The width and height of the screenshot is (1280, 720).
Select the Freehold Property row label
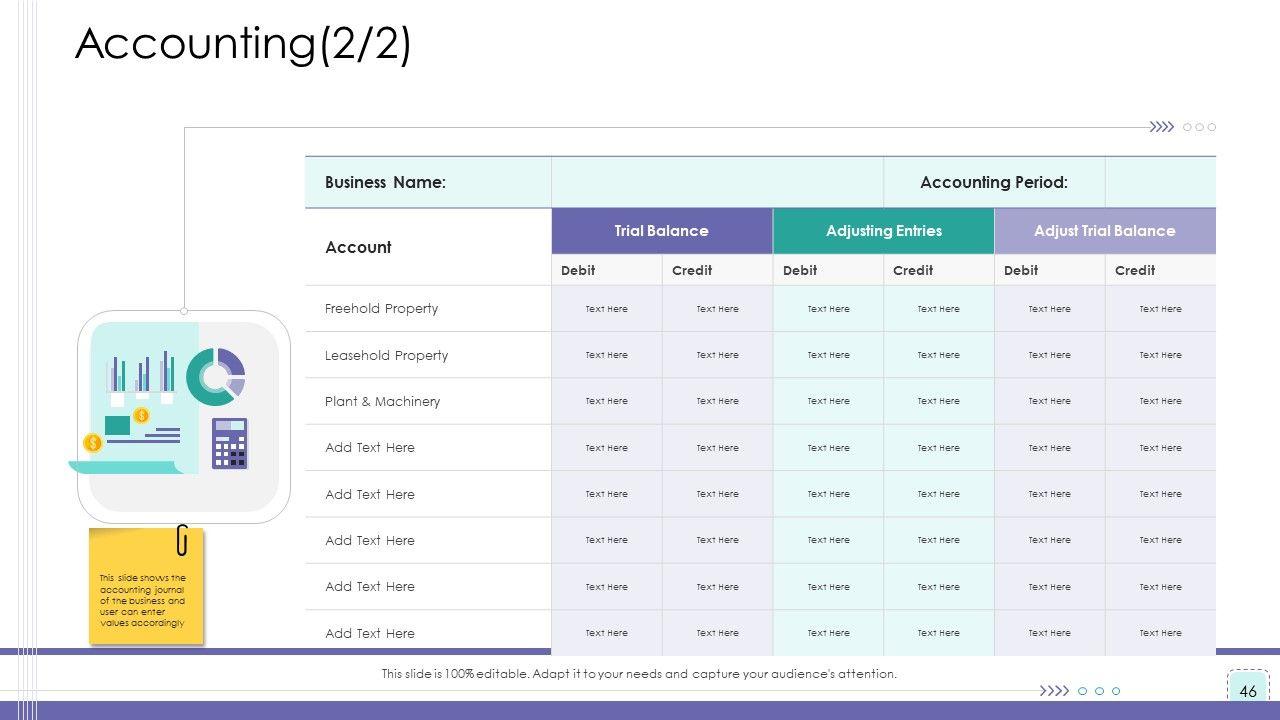point(381,309)
